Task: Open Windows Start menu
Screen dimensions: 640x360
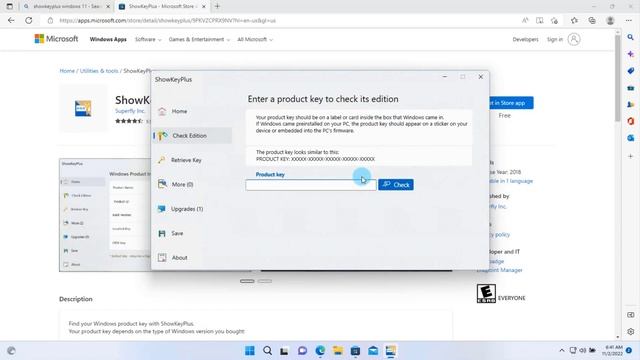Action: click(250, 351)
